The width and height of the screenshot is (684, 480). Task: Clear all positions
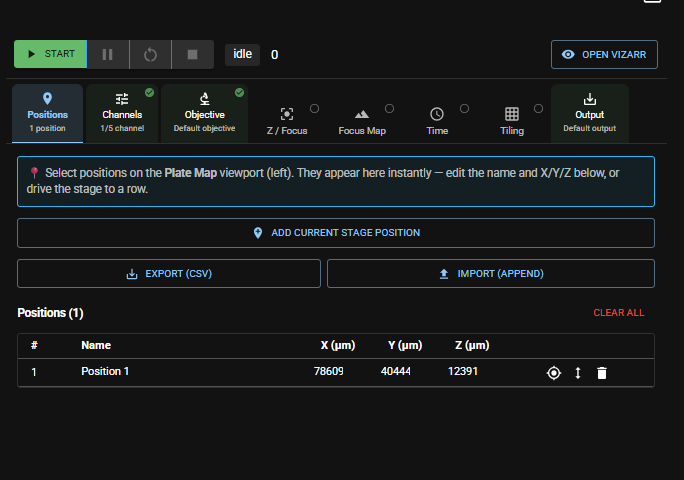pos(619,313)
